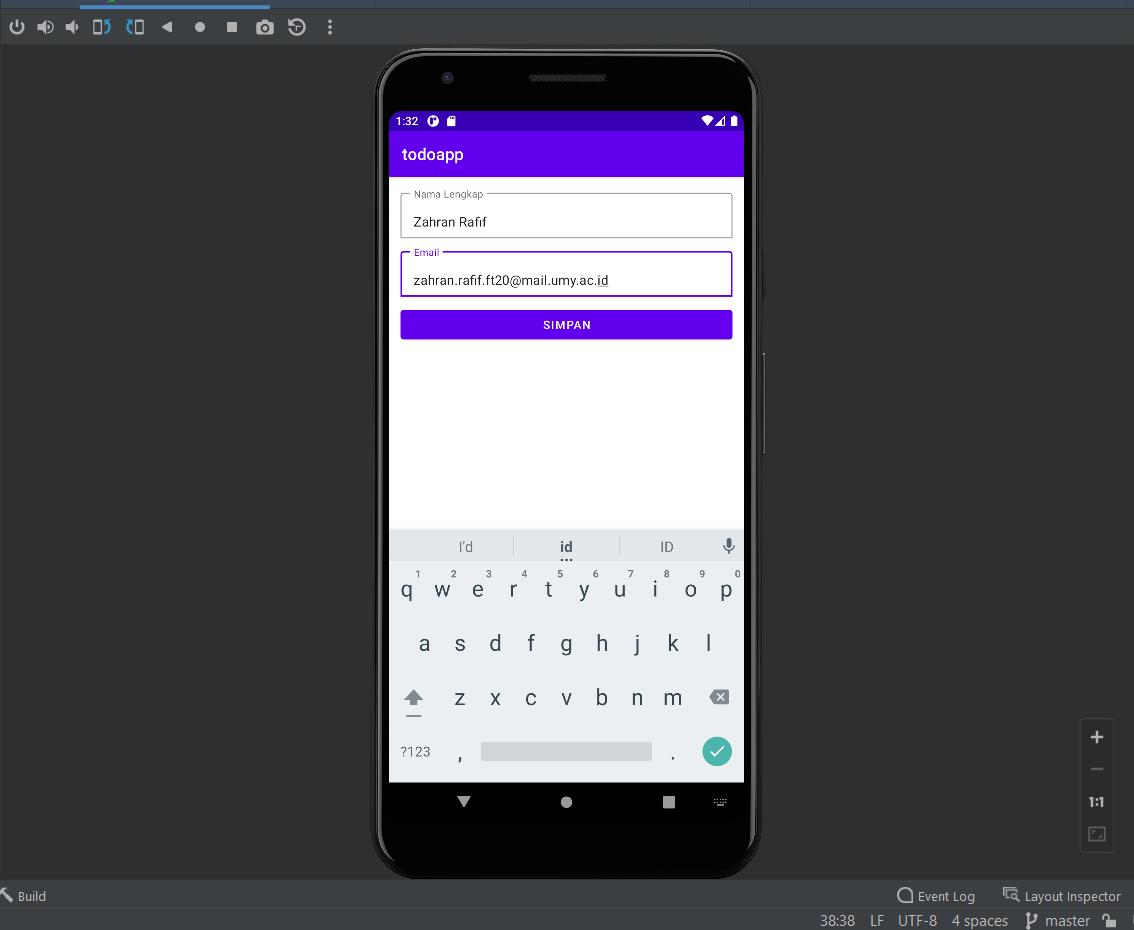This screenshot has width=1134, height=930.
Task: Tap the x key on keyboard
Action: point(495,698)
